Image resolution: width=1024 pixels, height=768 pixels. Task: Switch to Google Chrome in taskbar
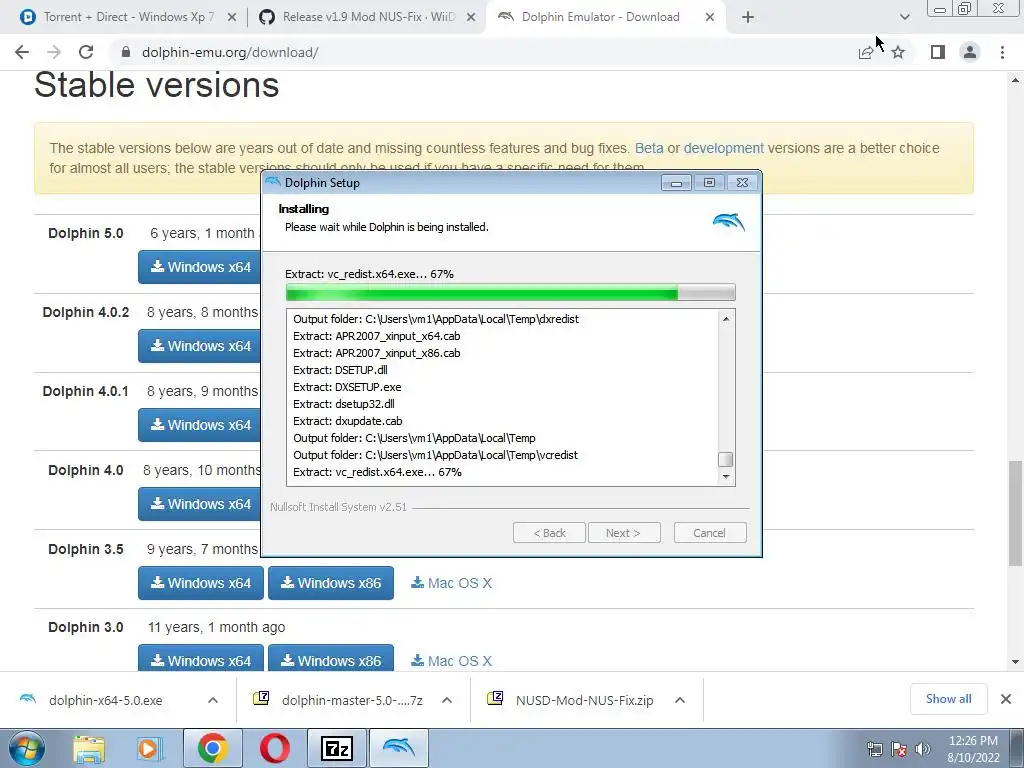pos(213,748)
